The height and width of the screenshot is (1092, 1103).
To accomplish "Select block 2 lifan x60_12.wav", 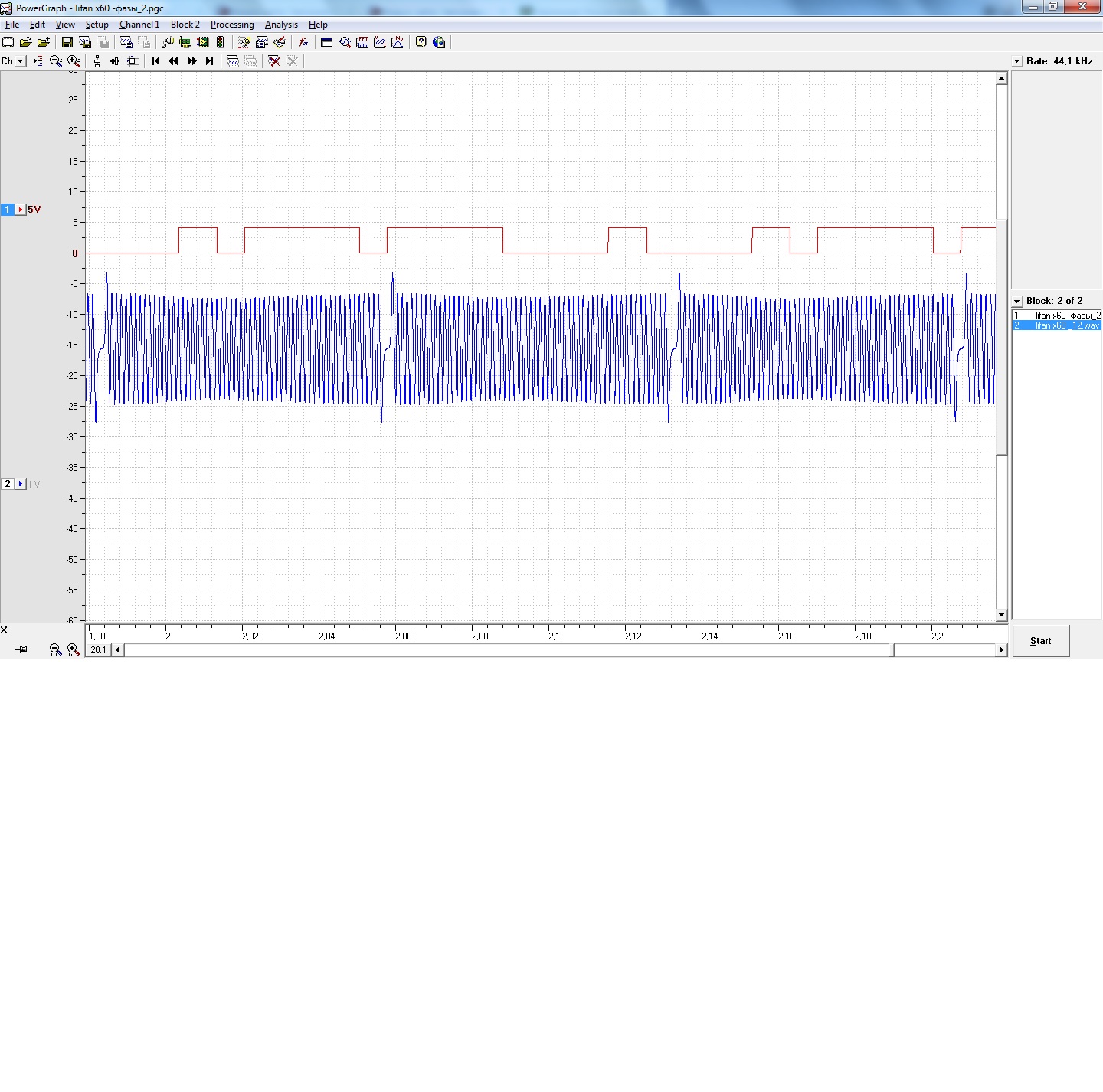I will (1057, 325).
